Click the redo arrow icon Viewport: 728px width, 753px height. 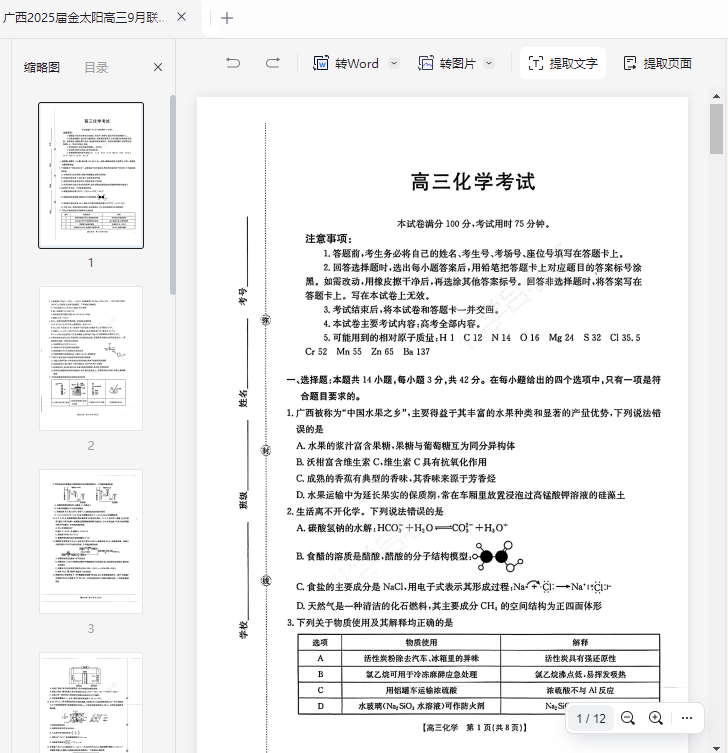(272, 63)
